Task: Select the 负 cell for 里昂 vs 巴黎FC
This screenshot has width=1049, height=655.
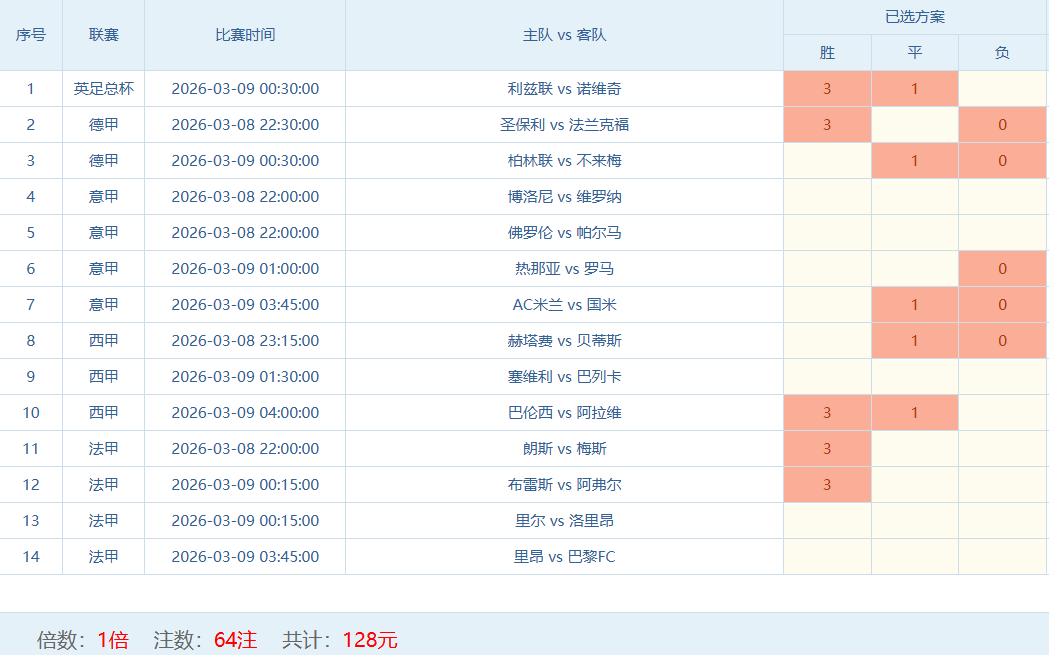Action: (1002, 557)
